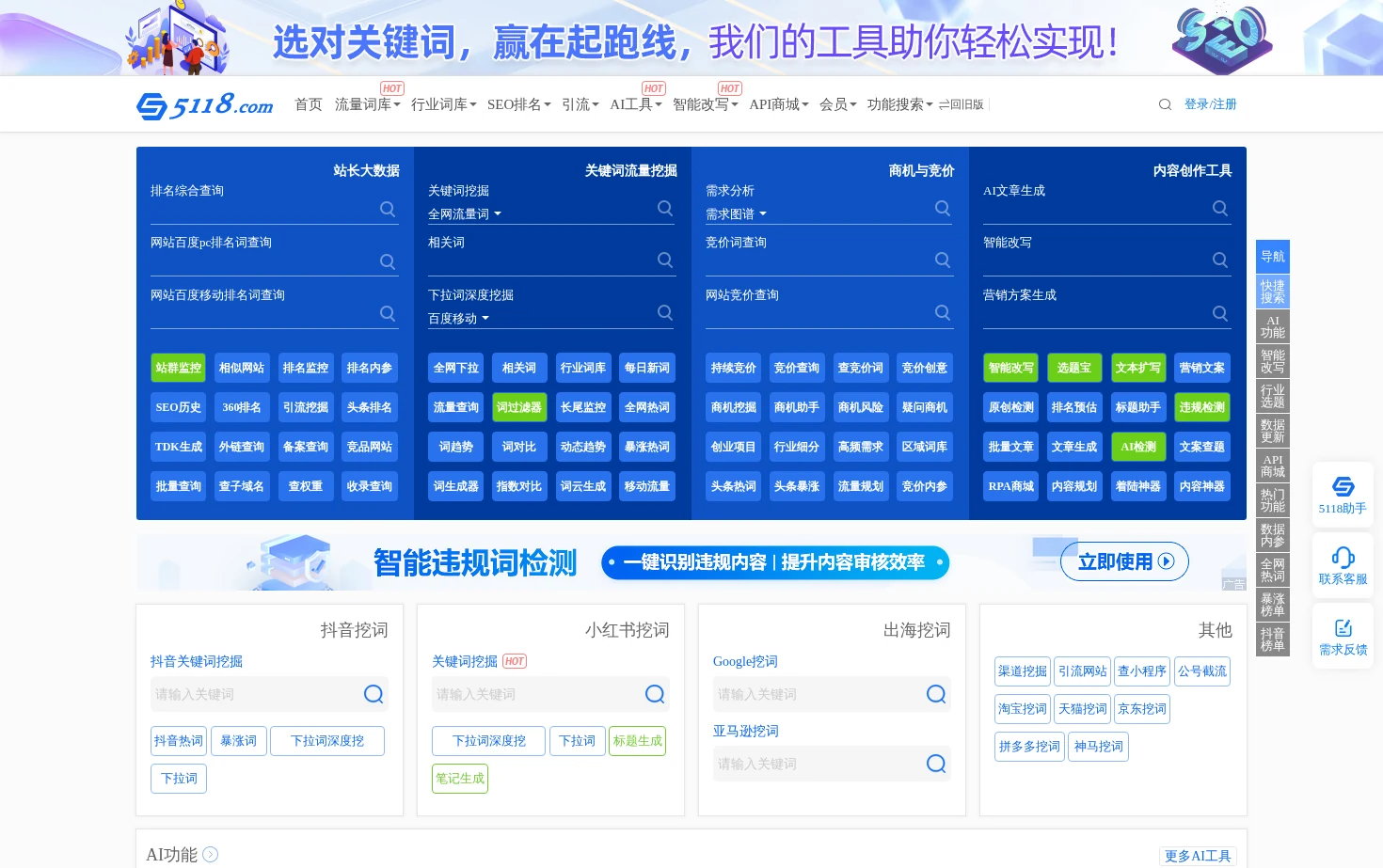Click search icon in 小红书 关键词挖掘 field

[655, 694]
